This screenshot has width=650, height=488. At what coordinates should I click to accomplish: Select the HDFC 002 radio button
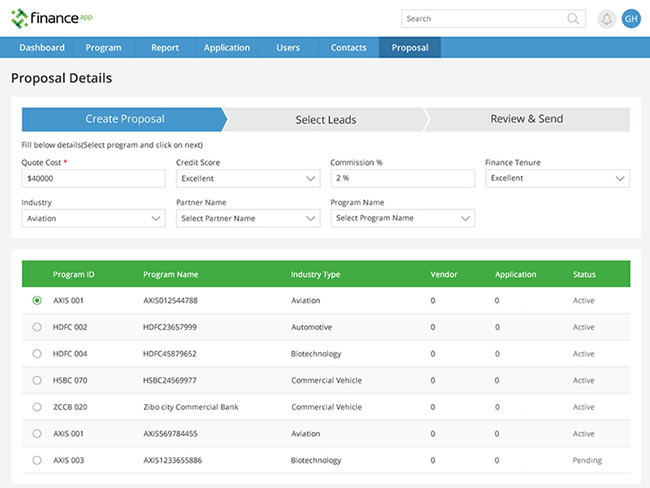[x=37, y=327]
